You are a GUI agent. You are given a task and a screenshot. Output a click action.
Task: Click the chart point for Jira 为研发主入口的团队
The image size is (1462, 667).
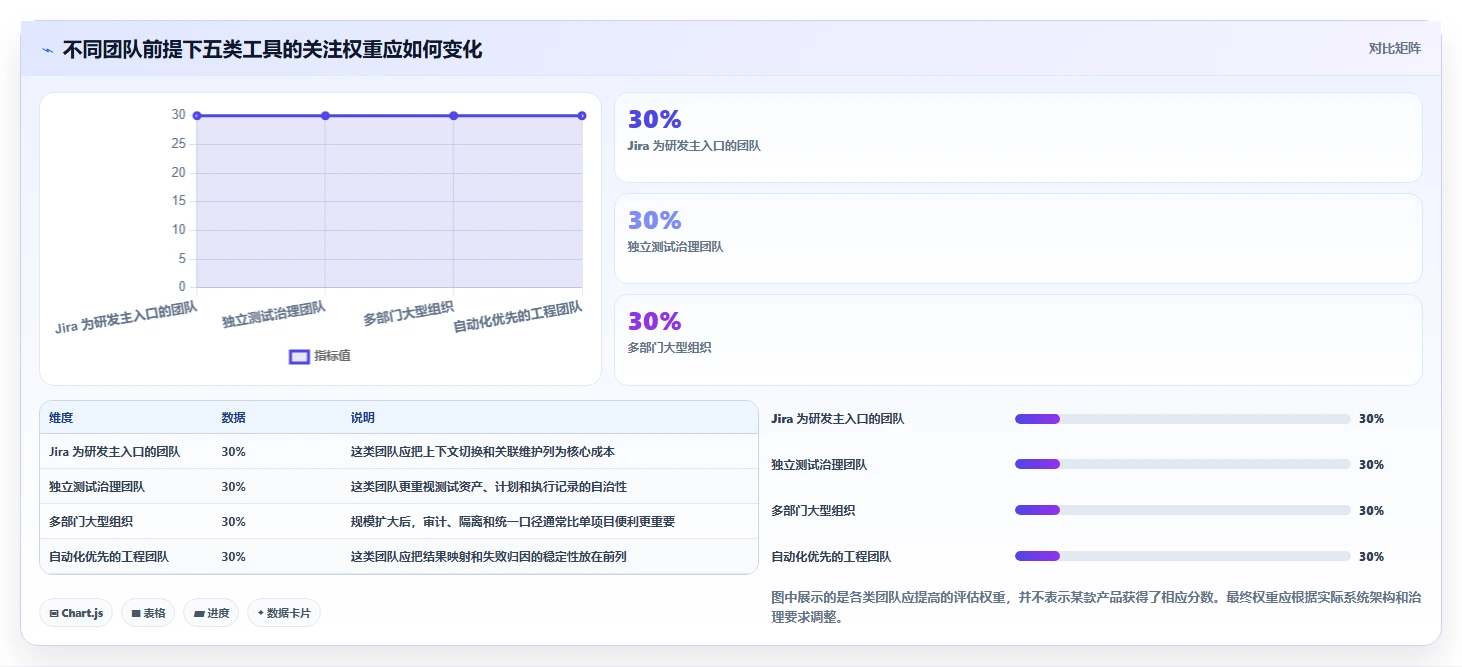197,116
